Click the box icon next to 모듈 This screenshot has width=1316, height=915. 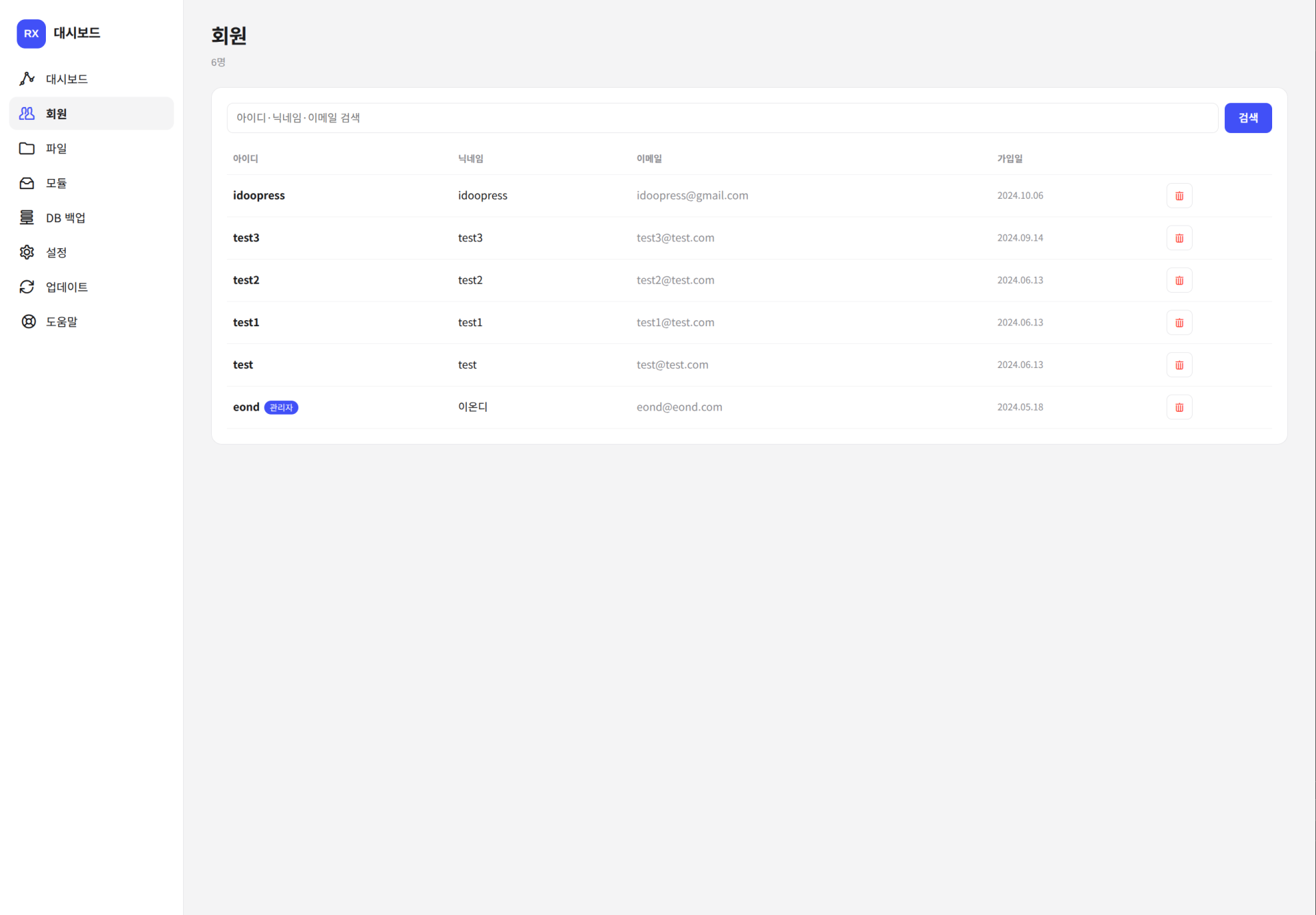[27, 183]
